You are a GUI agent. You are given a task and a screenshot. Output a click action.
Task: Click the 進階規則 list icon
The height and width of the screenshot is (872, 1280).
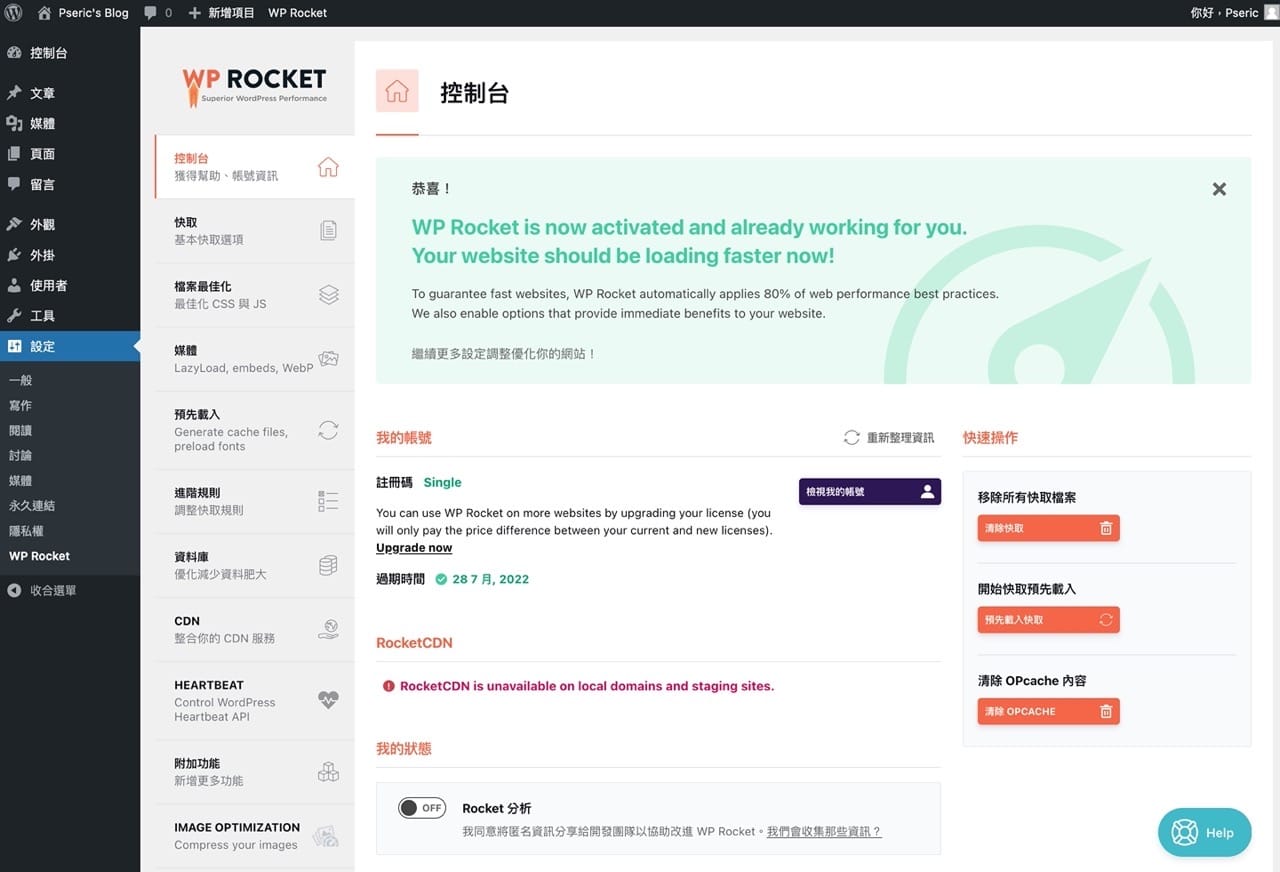[328, 501]
